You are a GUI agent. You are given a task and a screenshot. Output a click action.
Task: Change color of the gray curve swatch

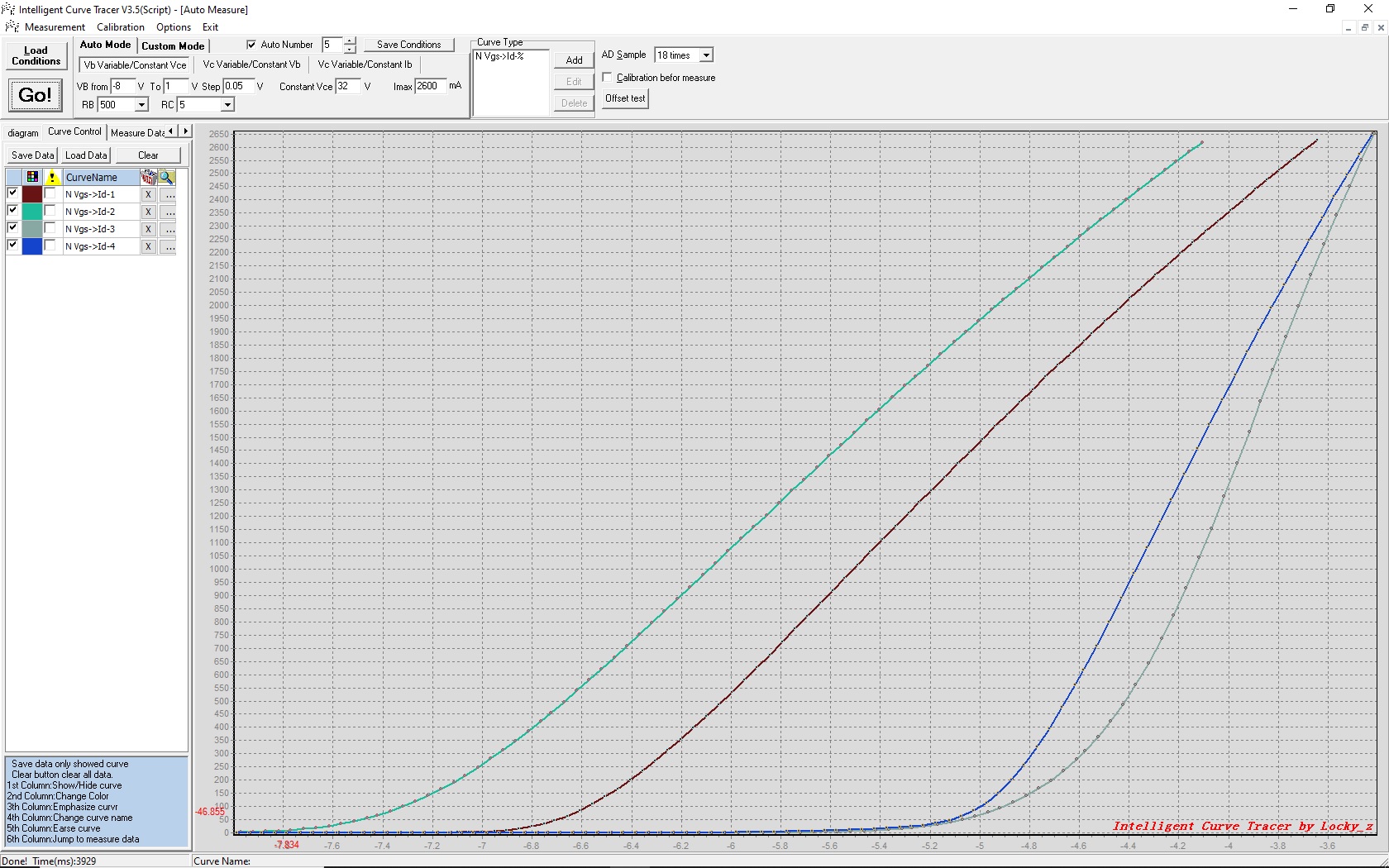coord(32,229)
